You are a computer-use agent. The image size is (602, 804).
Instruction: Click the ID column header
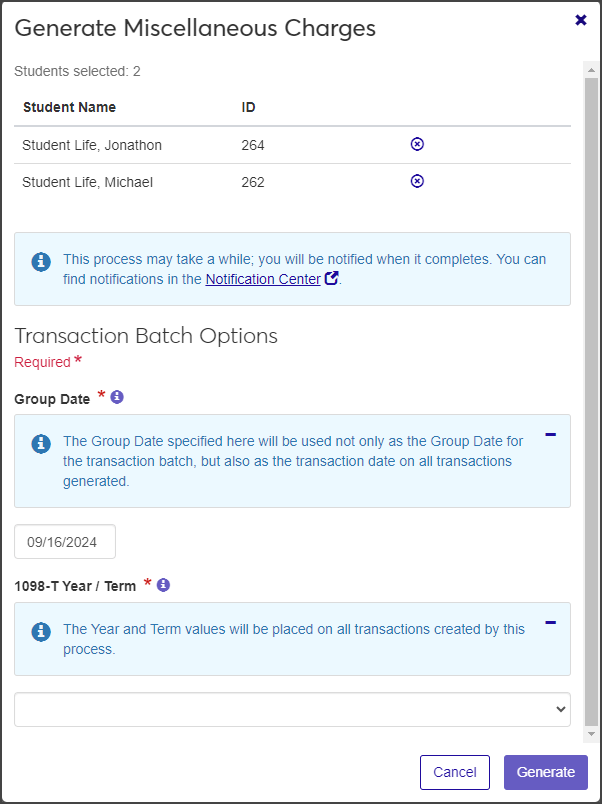[249, 107]
